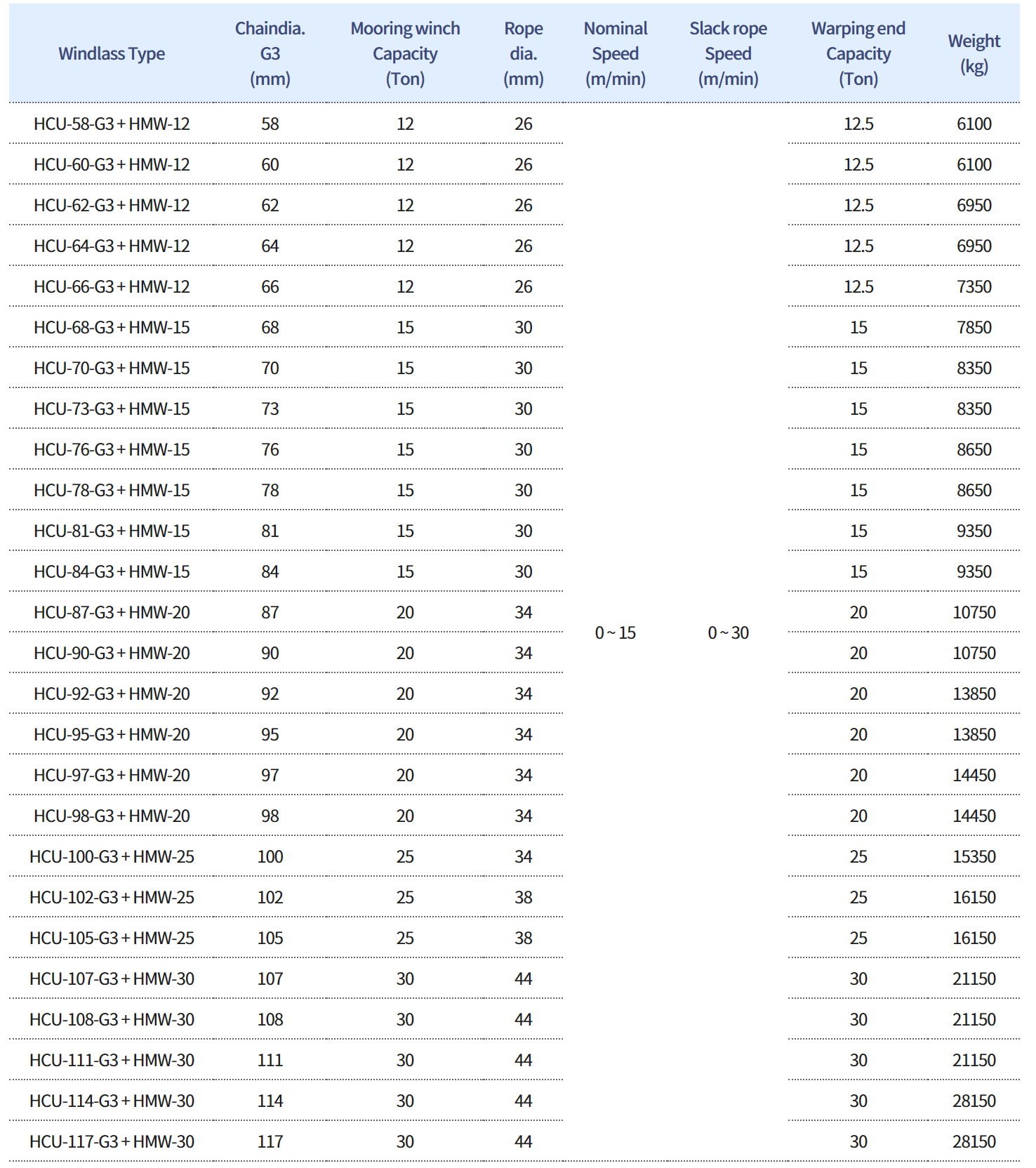Click mooring capacity 20 in HCU-92 row
The width and height of the screenshot is (1036, 1168).
[405, 694]
